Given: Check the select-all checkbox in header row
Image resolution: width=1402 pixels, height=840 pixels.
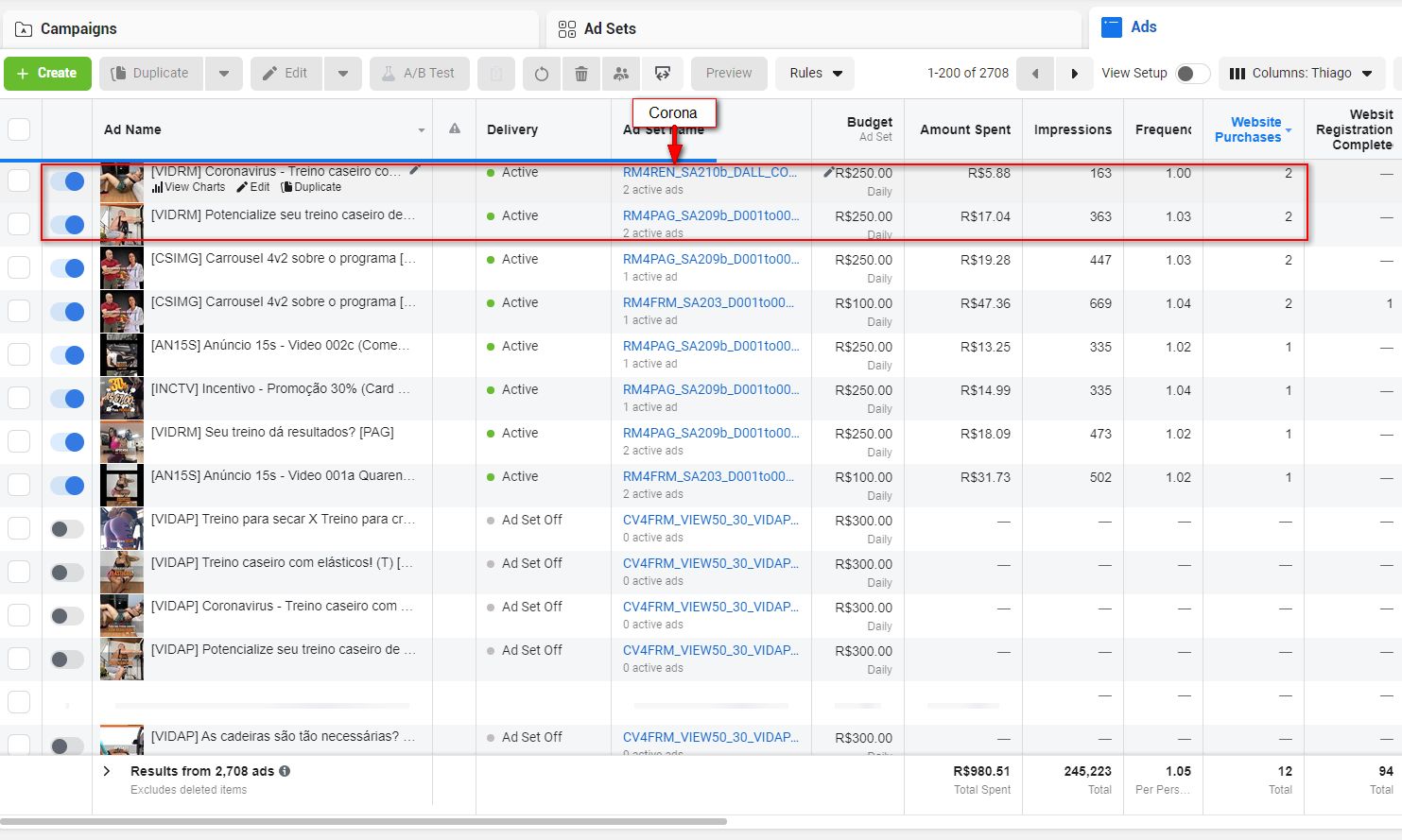Looking at the screenshot, I should pos(19,129).
